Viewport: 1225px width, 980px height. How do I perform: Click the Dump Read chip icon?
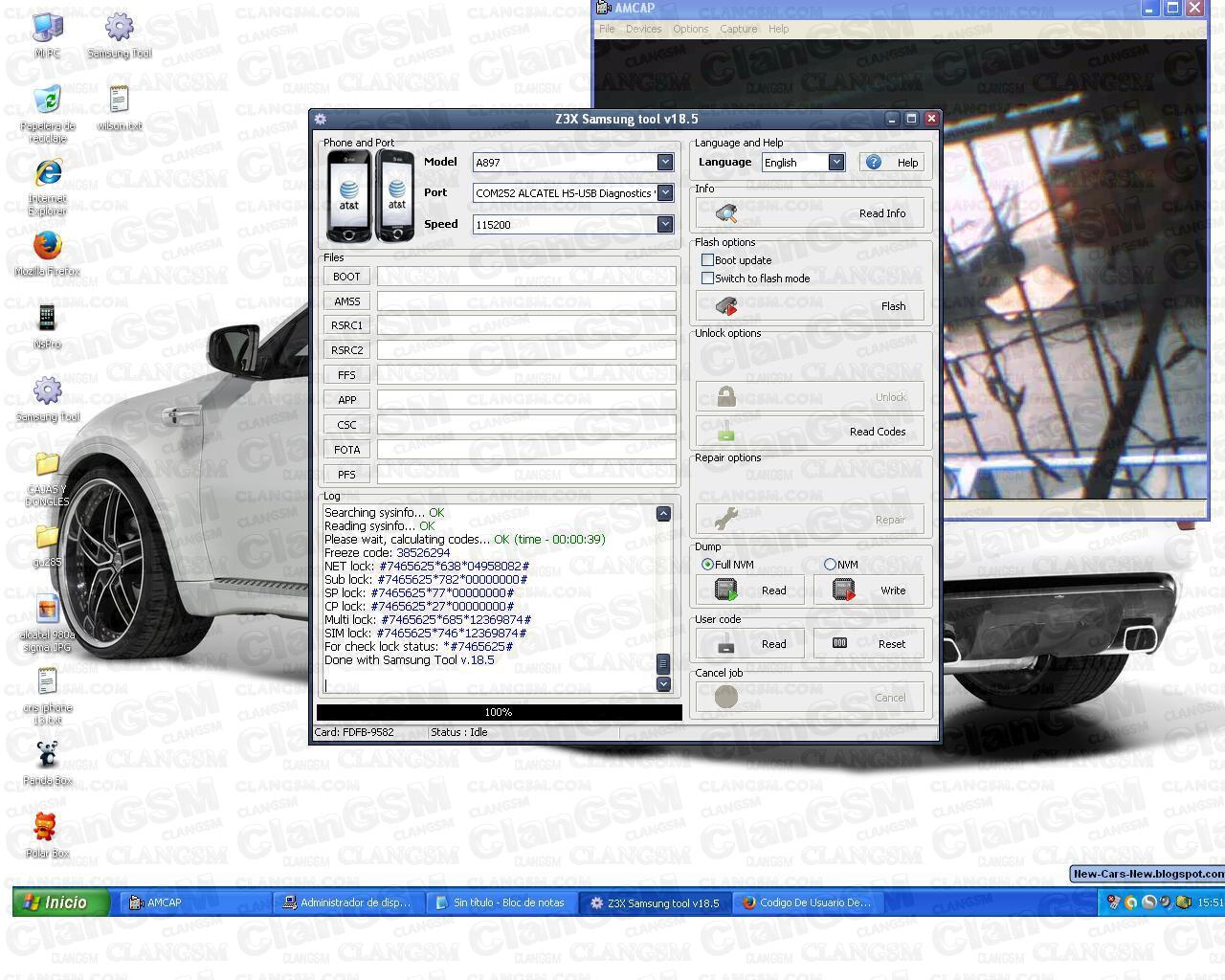(726, 590)
